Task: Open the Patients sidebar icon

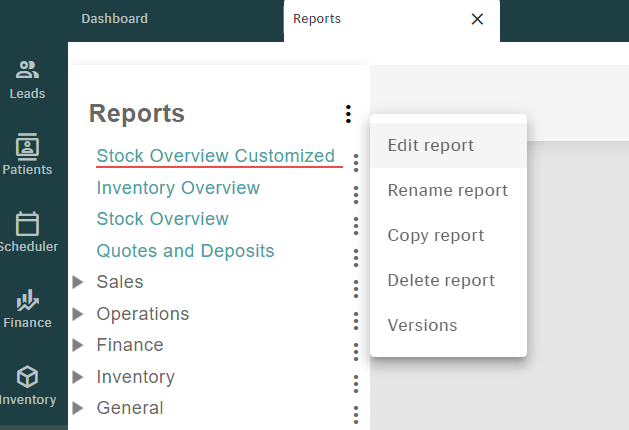Action: (x=28, y=146)
